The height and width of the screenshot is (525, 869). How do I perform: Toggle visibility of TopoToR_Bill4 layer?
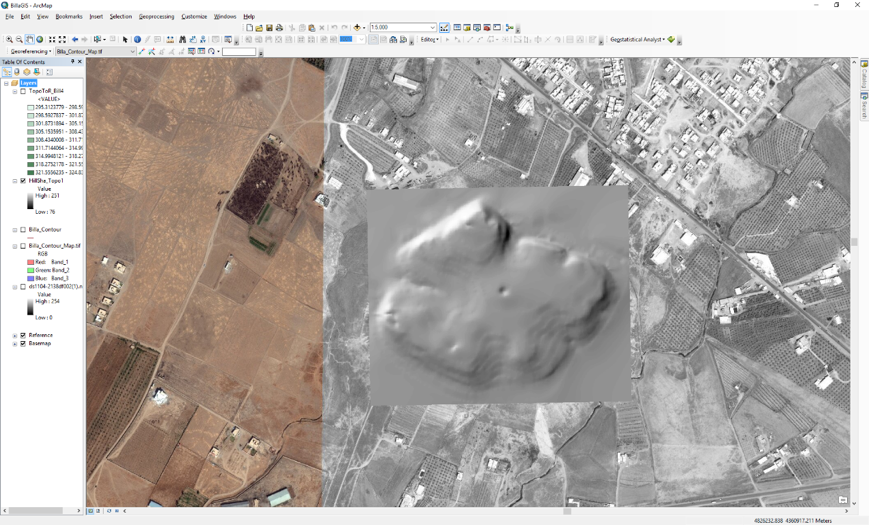[23, 91]
